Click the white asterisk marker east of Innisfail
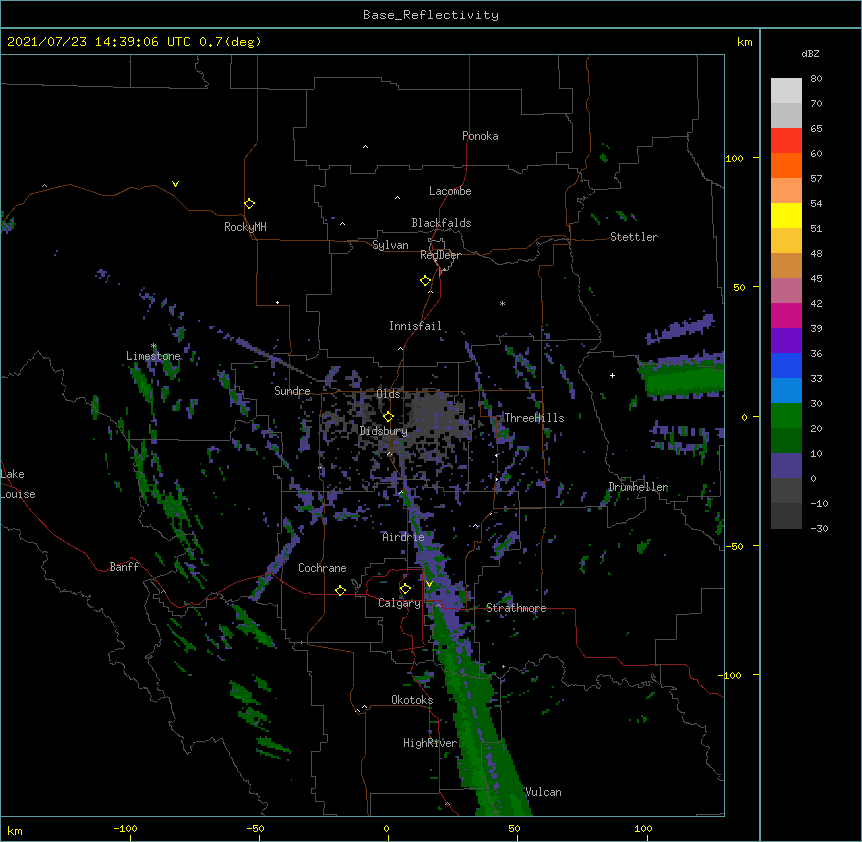This screenshot has width=862, height=842. [x=502, y=303]
